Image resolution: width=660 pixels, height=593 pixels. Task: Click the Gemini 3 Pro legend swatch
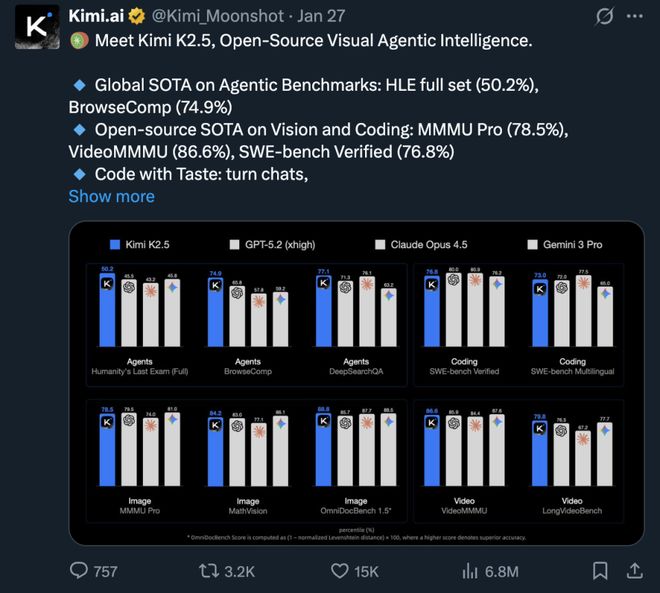coord(532,244)
